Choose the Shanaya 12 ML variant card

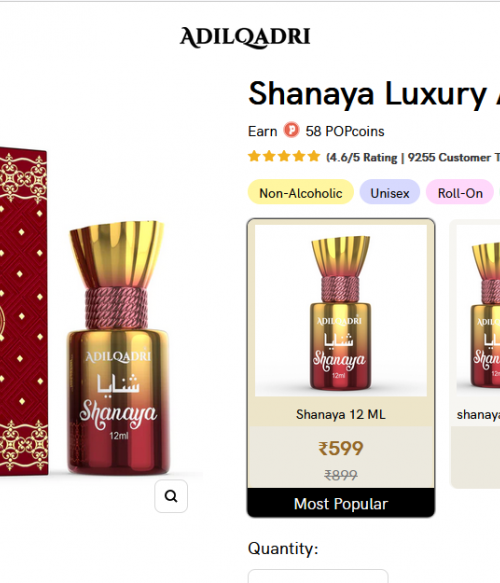[x=341, y=368]
